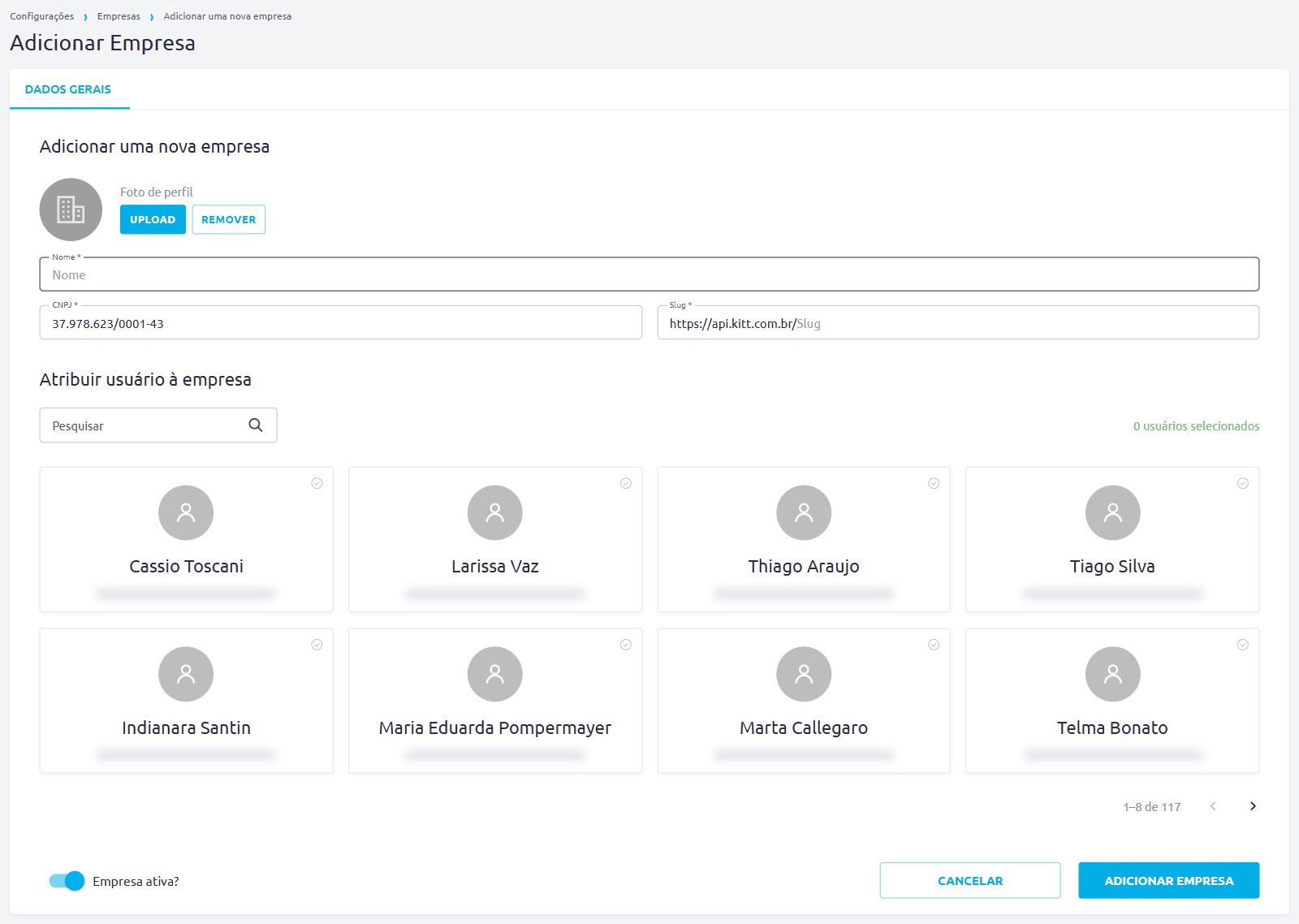The image size is (1299, 924).
Task: Select Cassio Toscani using the check mark
Action: click(x=317, y=483)
